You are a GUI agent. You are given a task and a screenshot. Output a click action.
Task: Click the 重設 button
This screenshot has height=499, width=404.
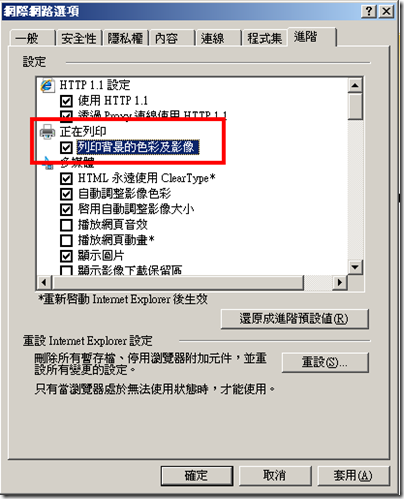pos(325,362)
